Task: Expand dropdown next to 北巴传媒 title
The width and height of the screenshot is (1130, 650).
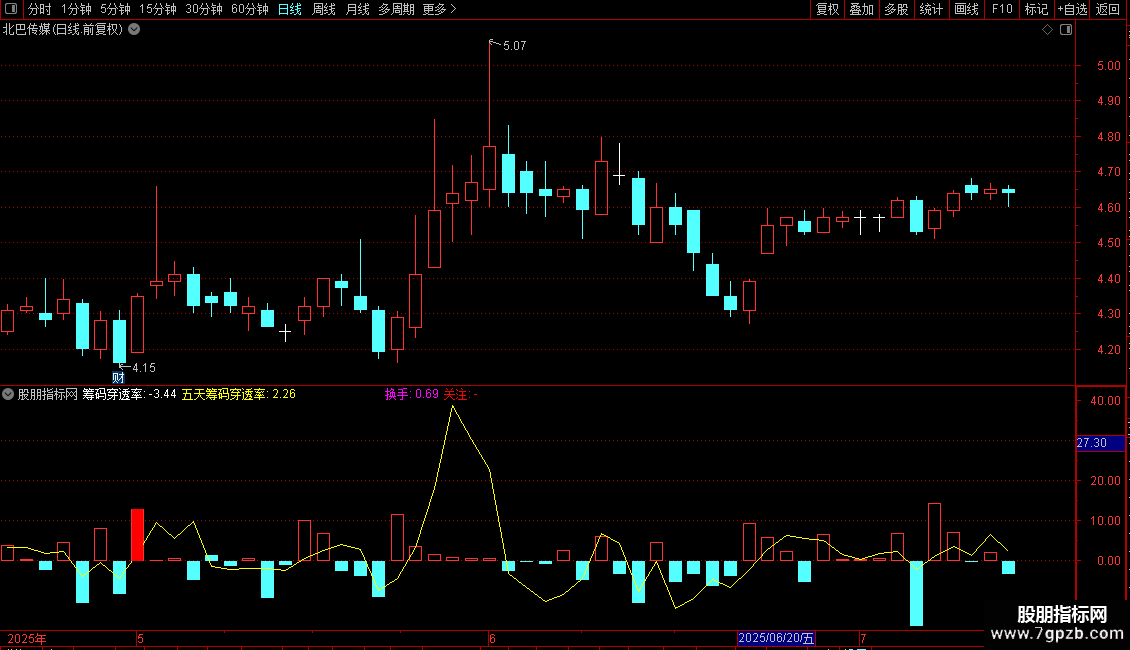Action: 134,30
